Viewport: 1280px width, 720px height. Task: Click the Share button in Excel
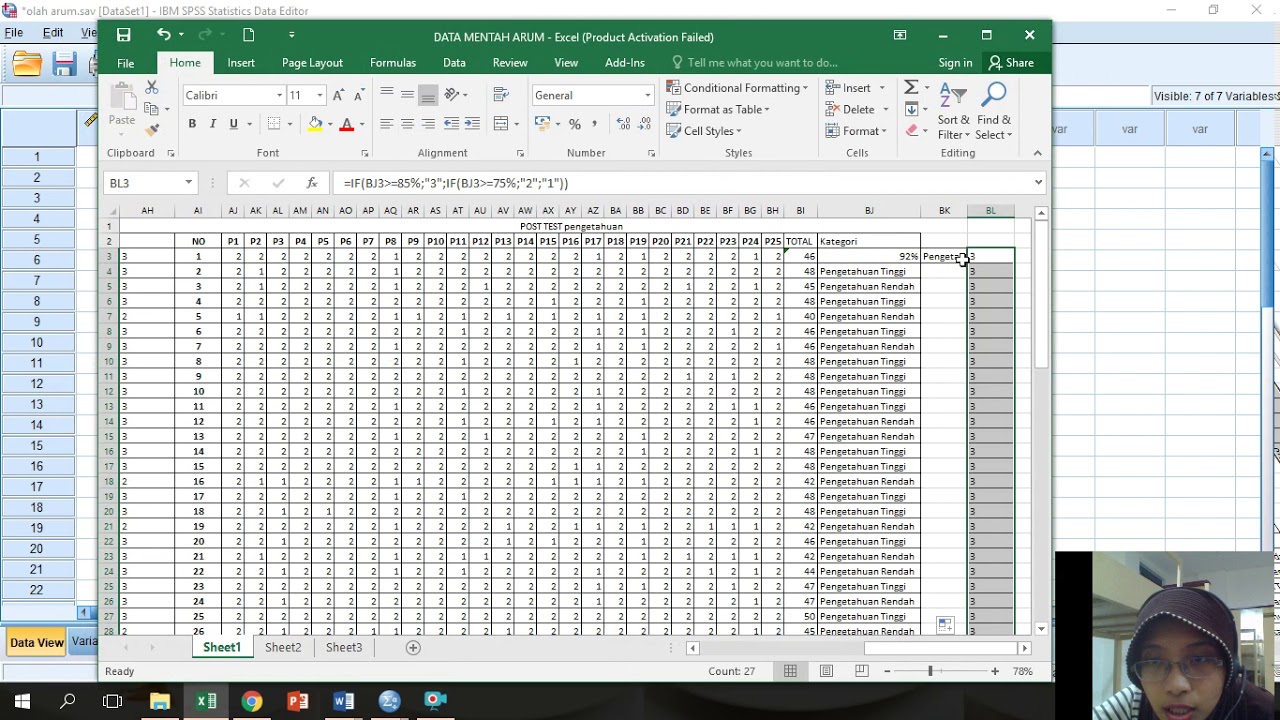click(x=1011, y=62)
